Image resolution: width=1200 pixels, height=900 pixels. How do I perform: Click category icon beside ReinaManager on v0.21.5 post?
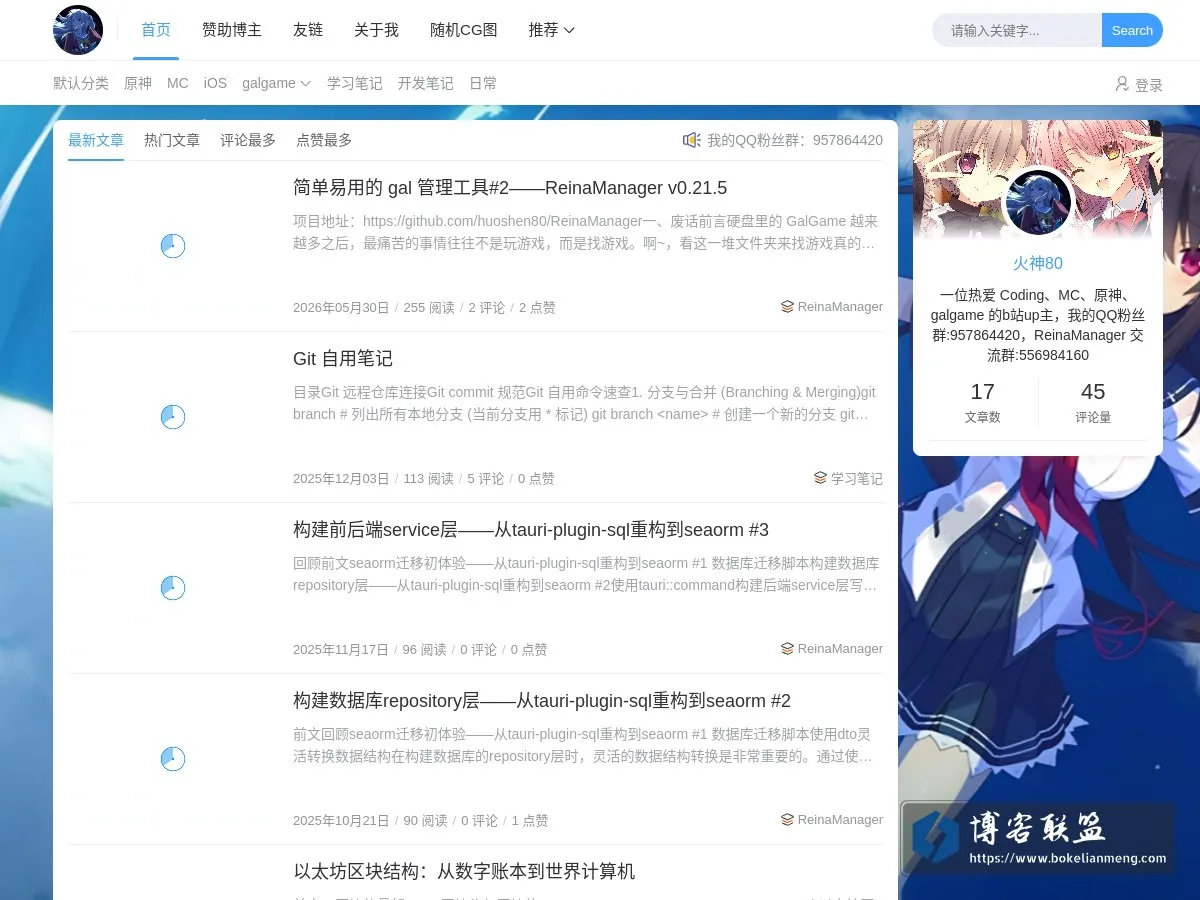(787, 307)
